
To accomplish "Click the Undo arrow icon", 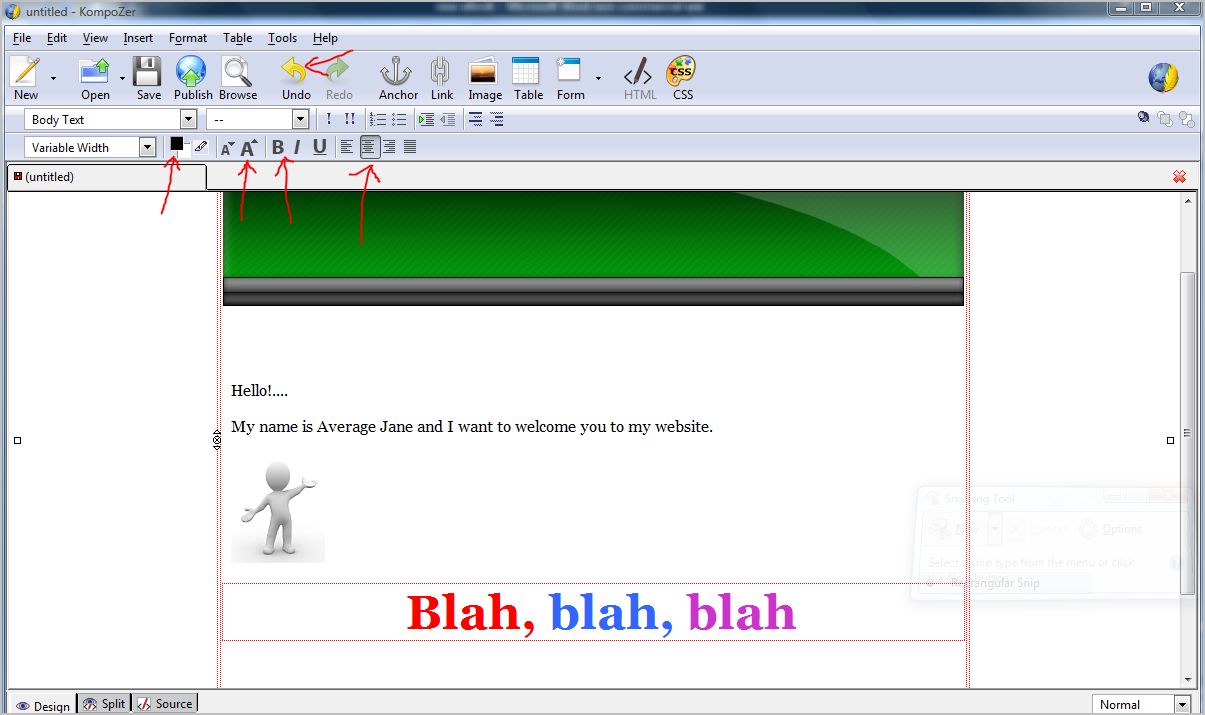I will click(295, 73).
